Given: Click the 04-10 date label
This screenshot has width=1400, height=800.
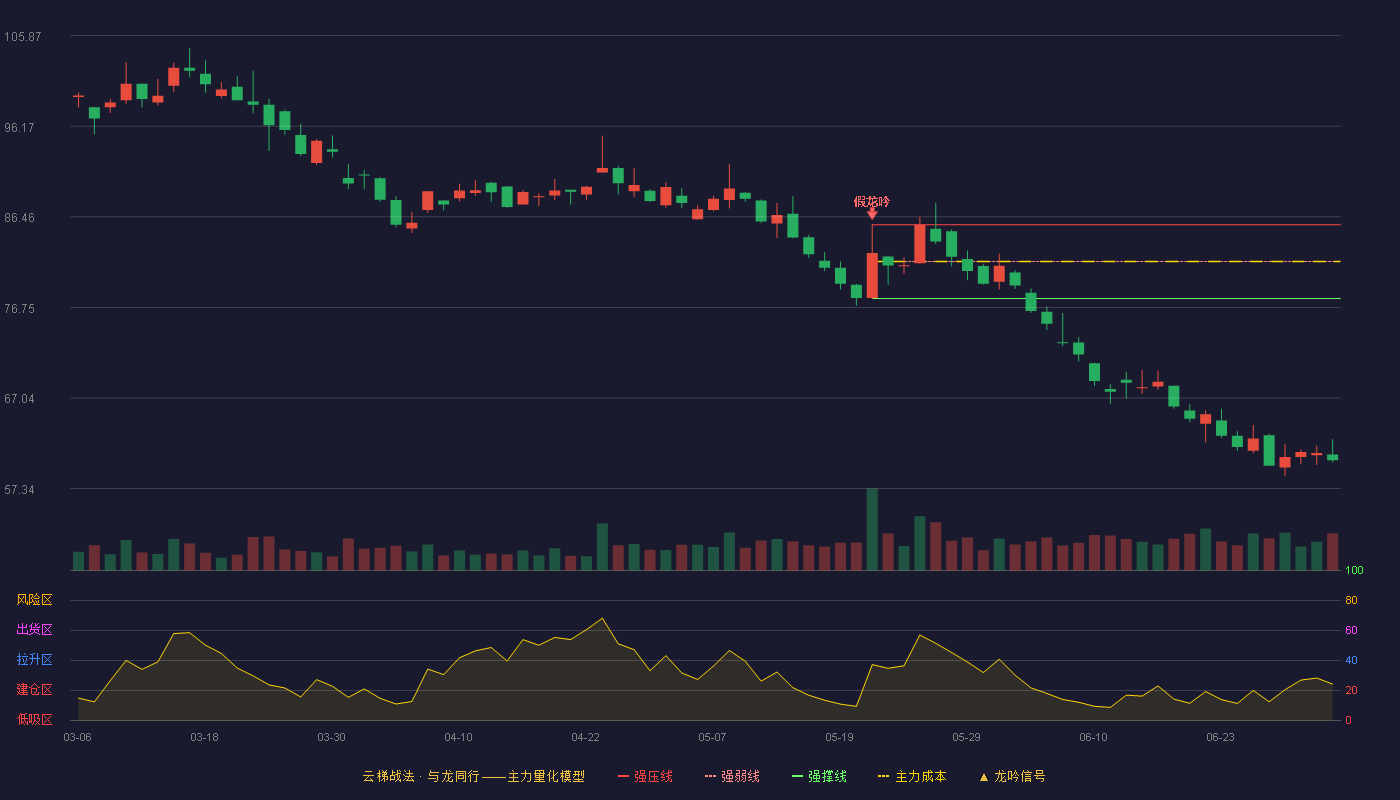Looking at the screenshot, I should (x=458, y=737).
